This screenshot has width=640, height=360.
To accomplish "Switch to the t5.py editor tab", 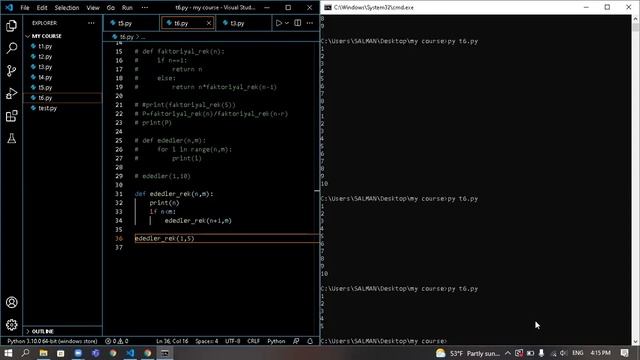I will click(x=131, y=23).
